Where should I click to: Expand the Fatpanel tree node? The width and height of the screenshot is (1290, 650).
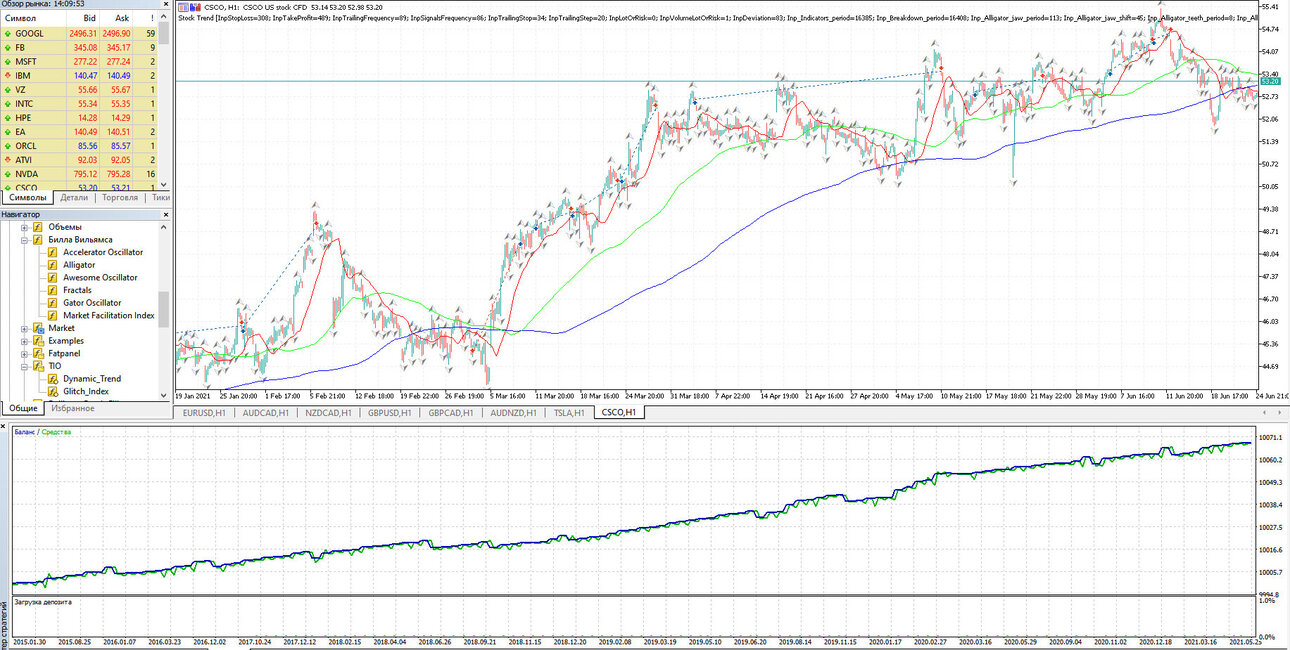(x=24, y=353)
